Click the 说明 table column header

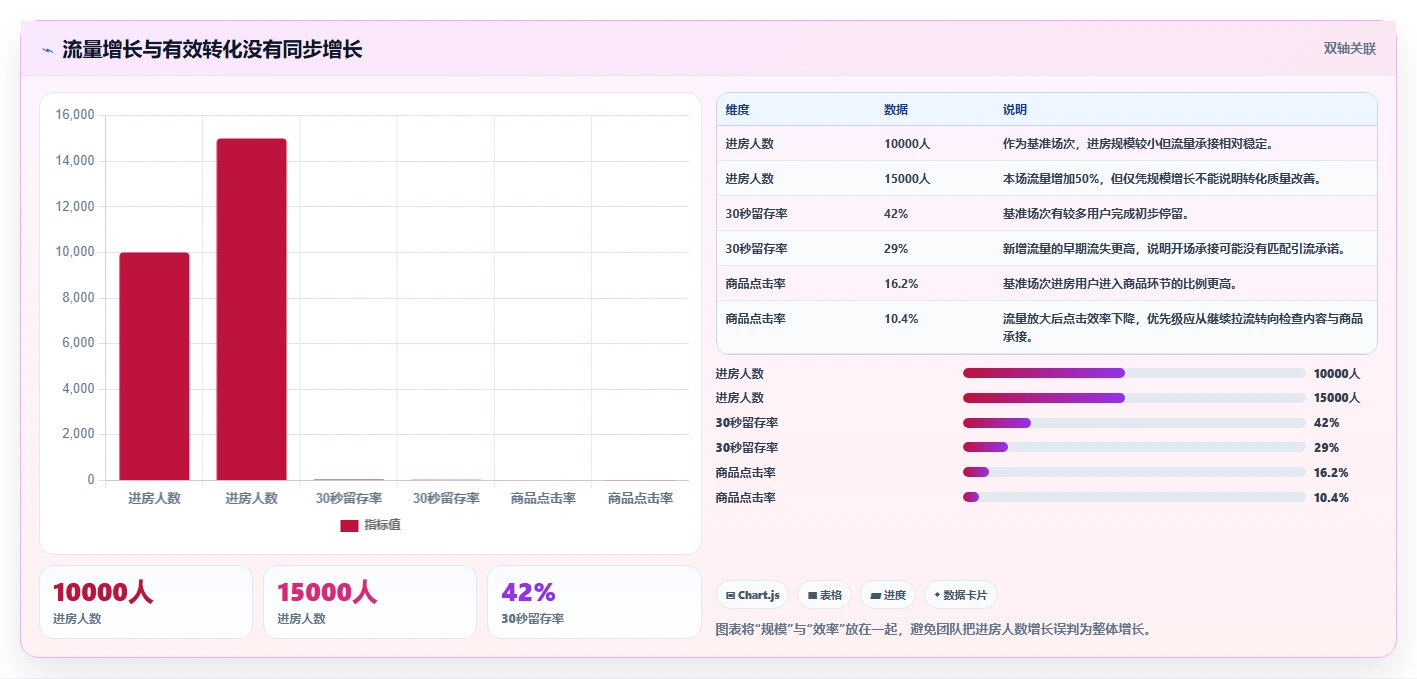click(1015, 110)
